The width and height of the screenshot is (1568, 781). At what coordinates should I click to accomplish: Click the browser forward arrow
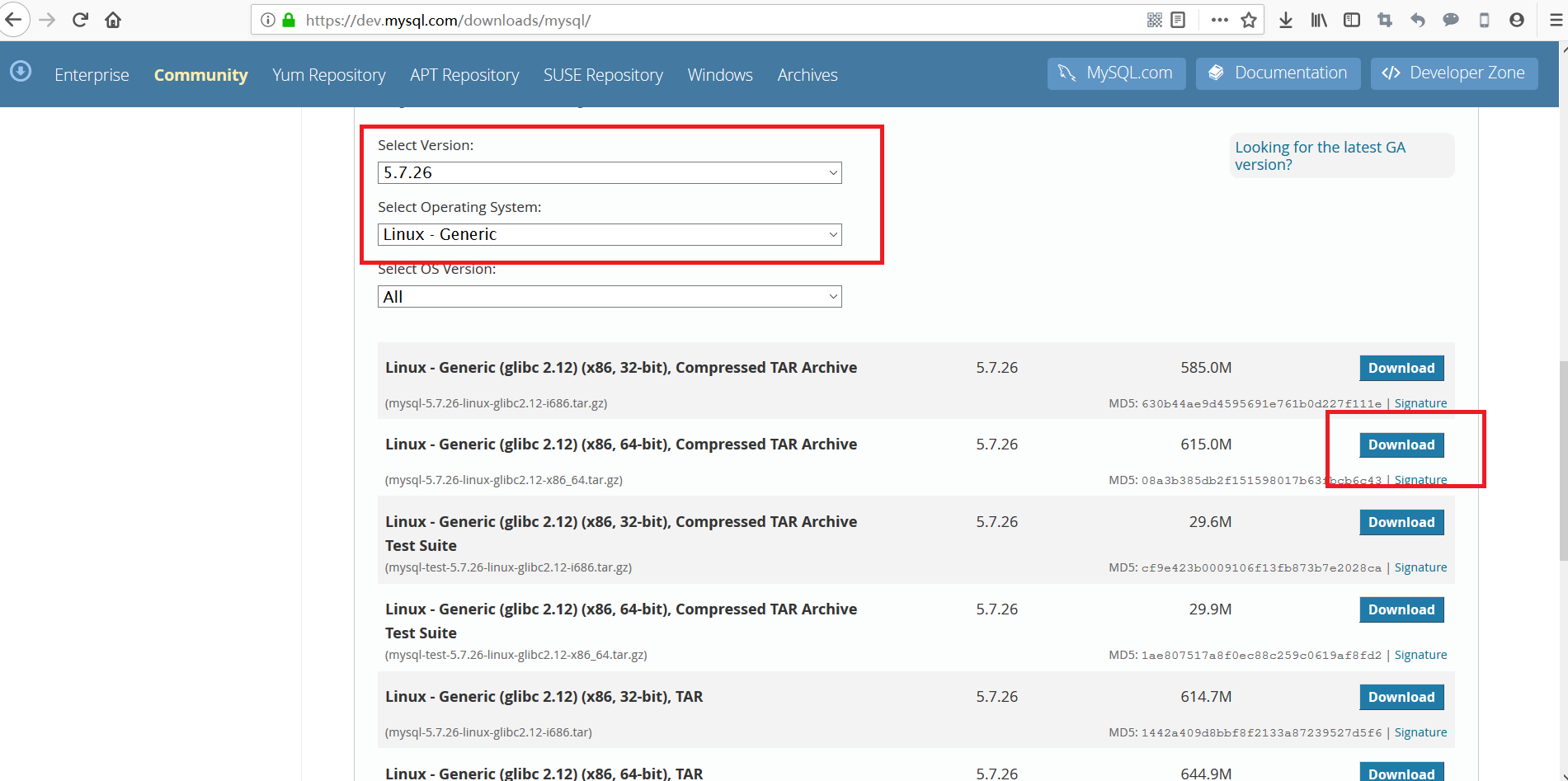[x=47, y=20]
